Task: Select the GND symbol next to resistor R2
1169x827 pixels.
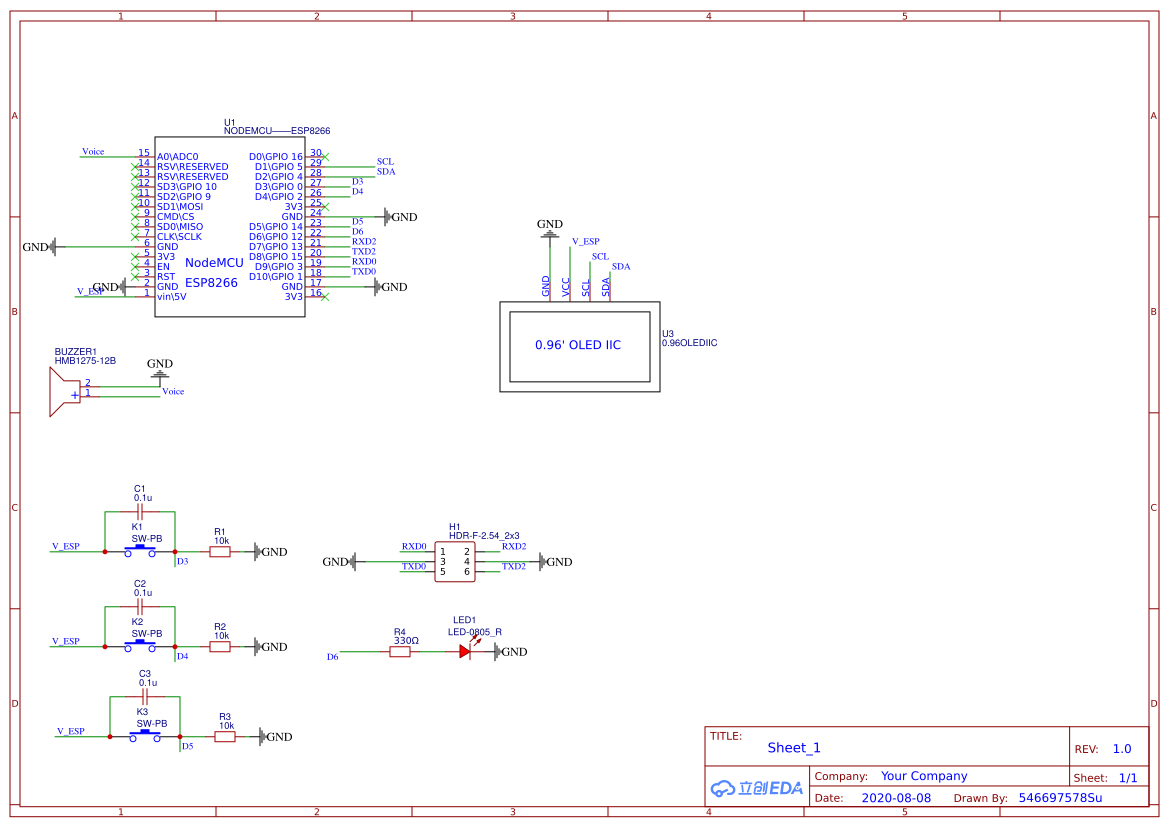Action: (271, 647)
